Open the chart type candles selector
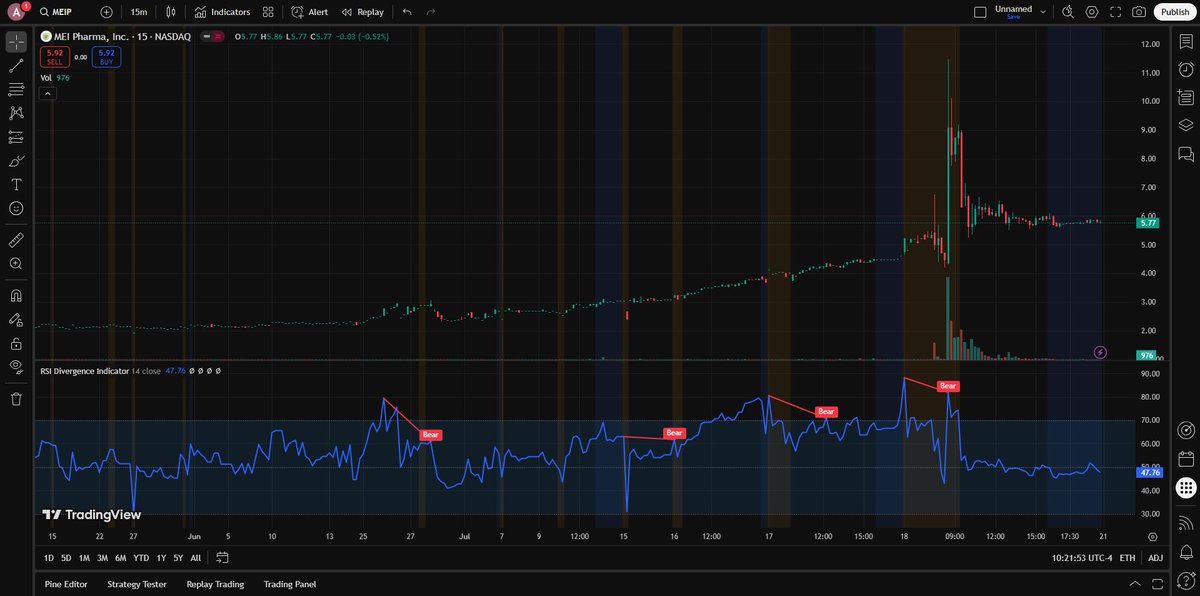 171,12
